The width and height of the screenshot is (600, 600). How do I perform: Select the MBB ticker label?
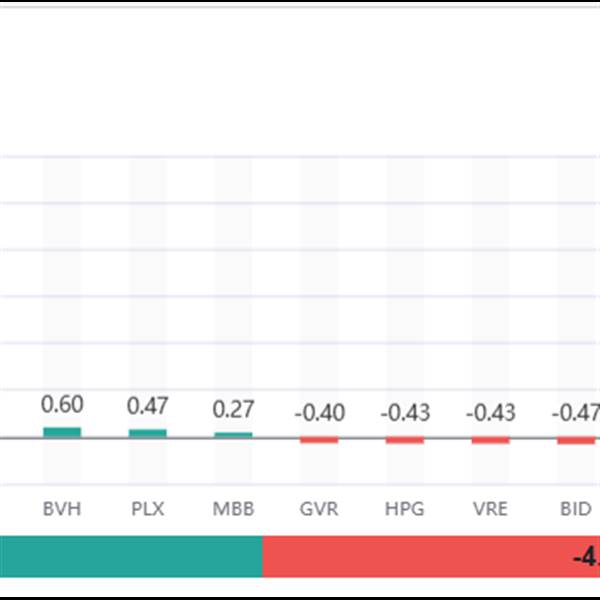pos(233,509)
